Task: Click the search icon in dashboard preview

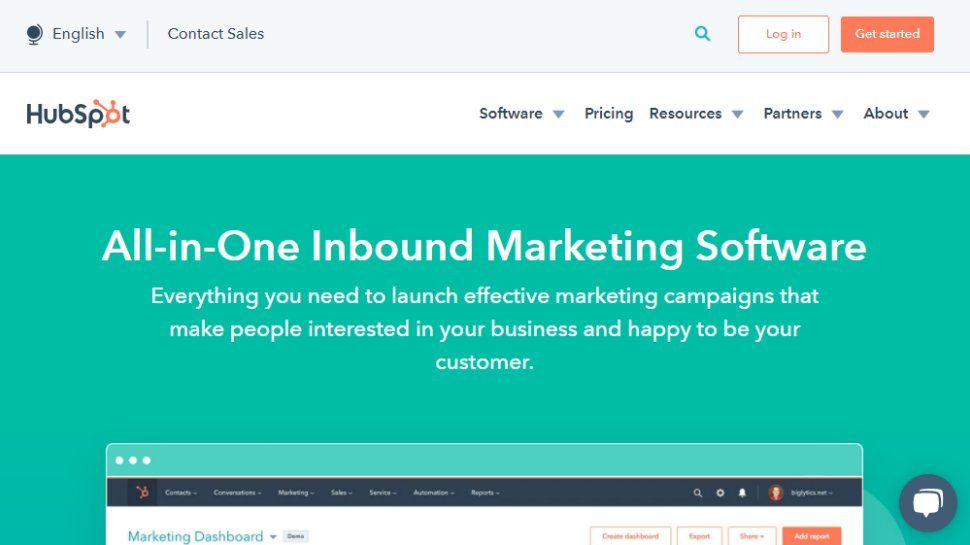Action: pos(698,493)
